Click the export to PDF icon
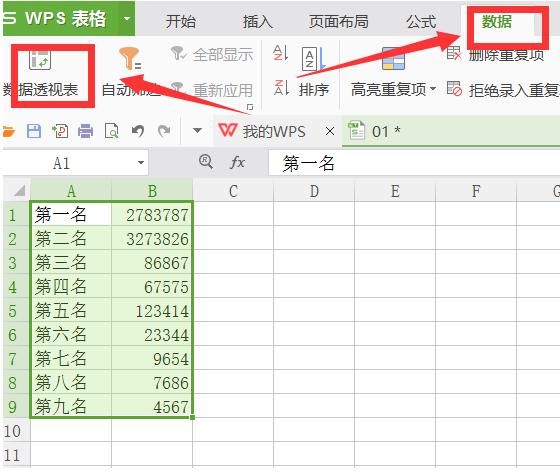The image size is (560, 472). tap(60, 131)
